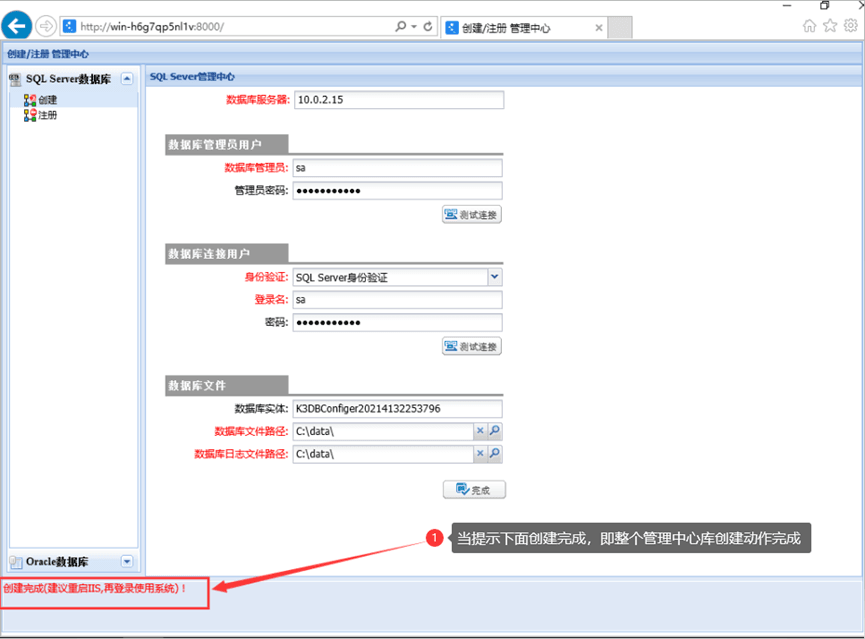Click the SQL Sever管理中心 panel title
This screenshot has width=865, height=639.
tap(192, 77)
